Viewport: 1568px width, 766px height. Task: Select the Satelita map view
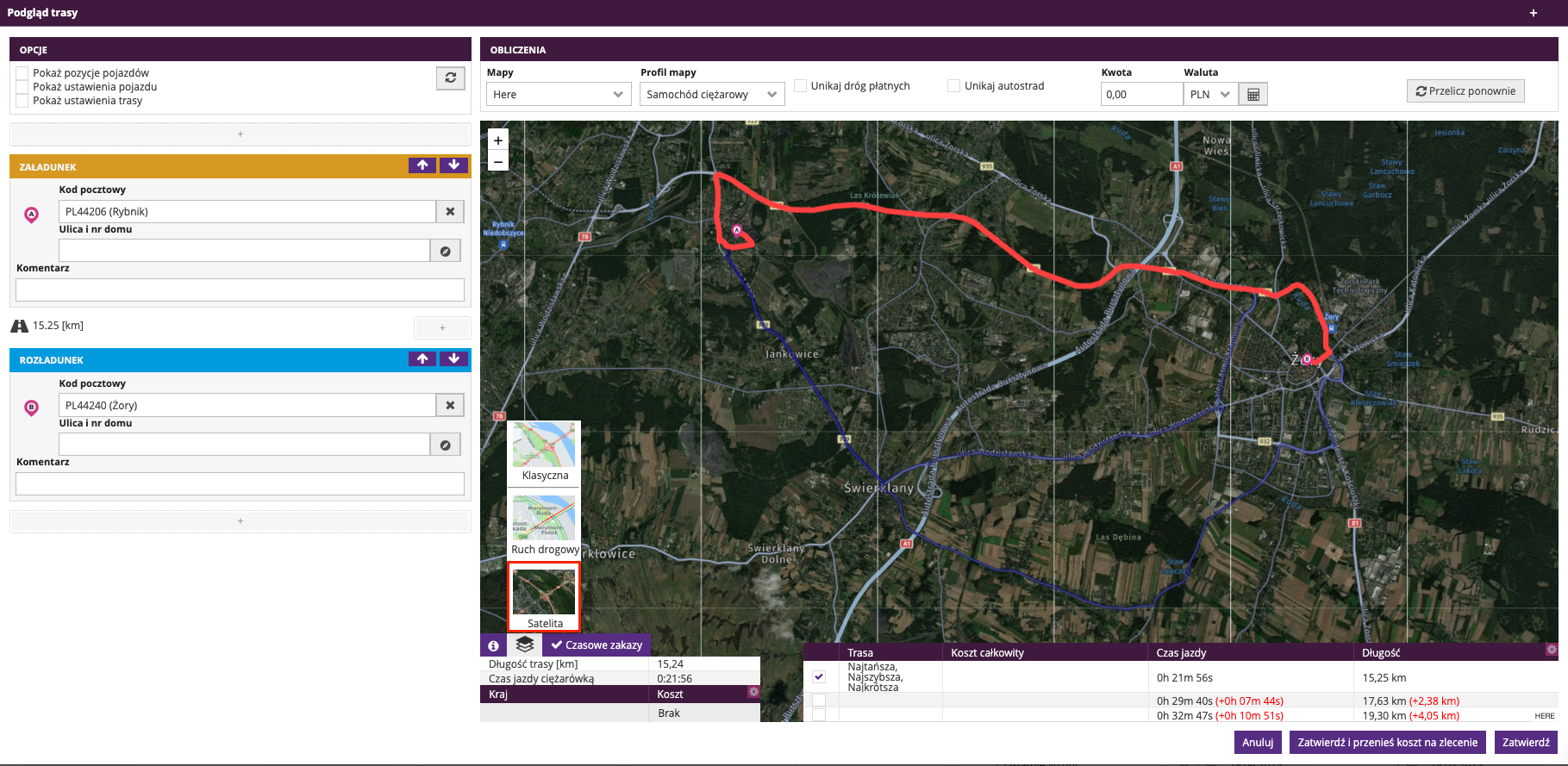pyautogui.click(x=545, y=597)
